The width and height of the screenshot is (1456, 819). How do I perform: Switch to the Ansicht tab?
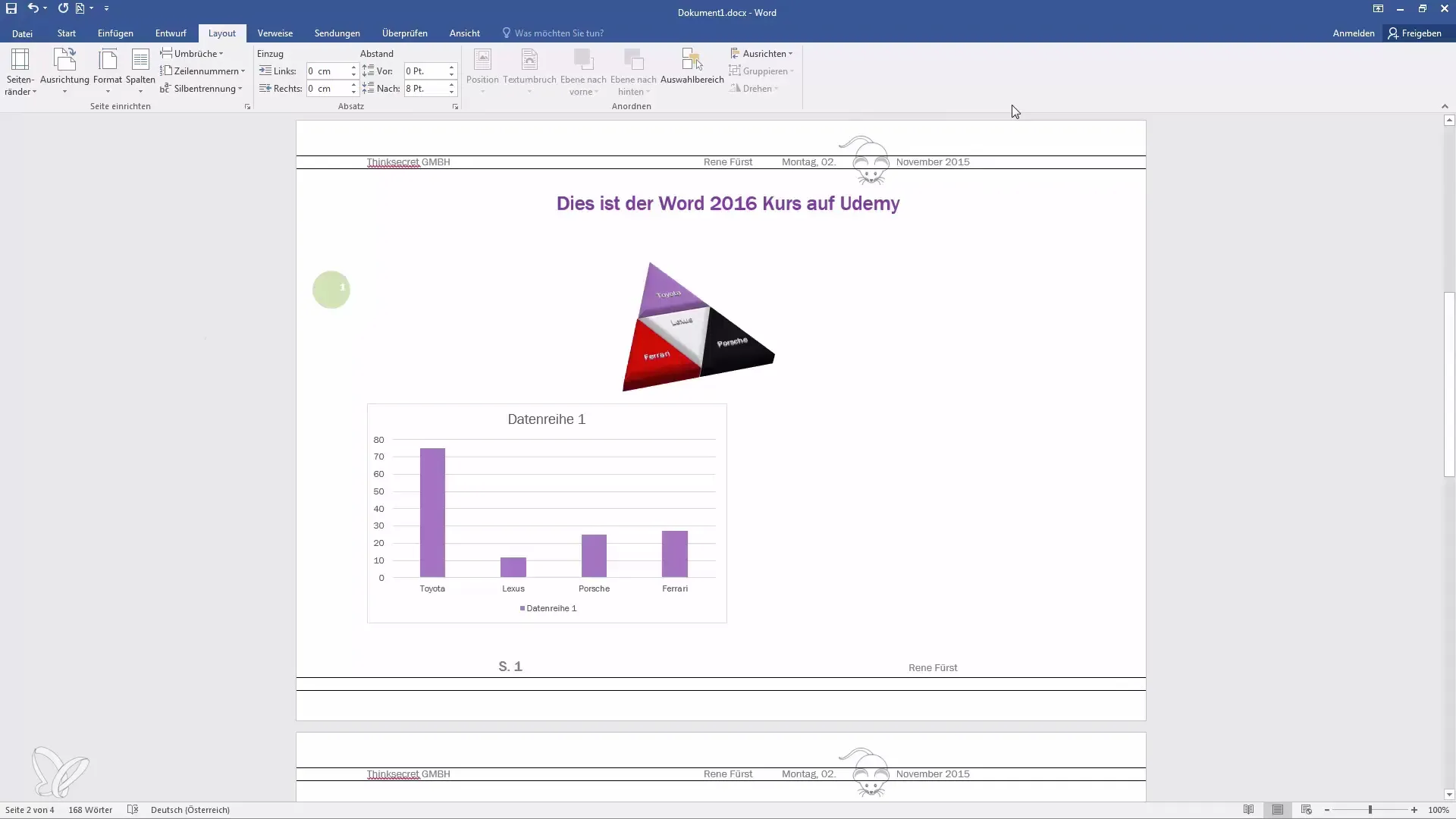pos(465,33)
